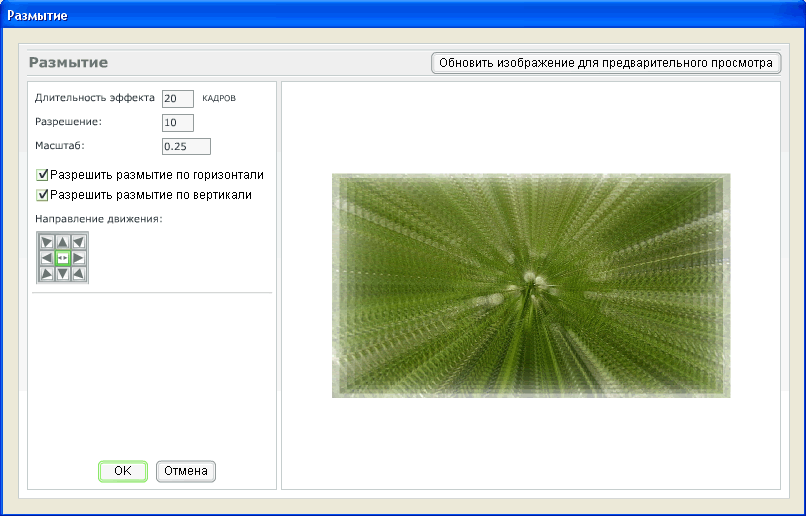Click 'Обновить изображение для предварительного просмотра'
This screenshot has height=516, width=806.
click(x=606, y=63)
